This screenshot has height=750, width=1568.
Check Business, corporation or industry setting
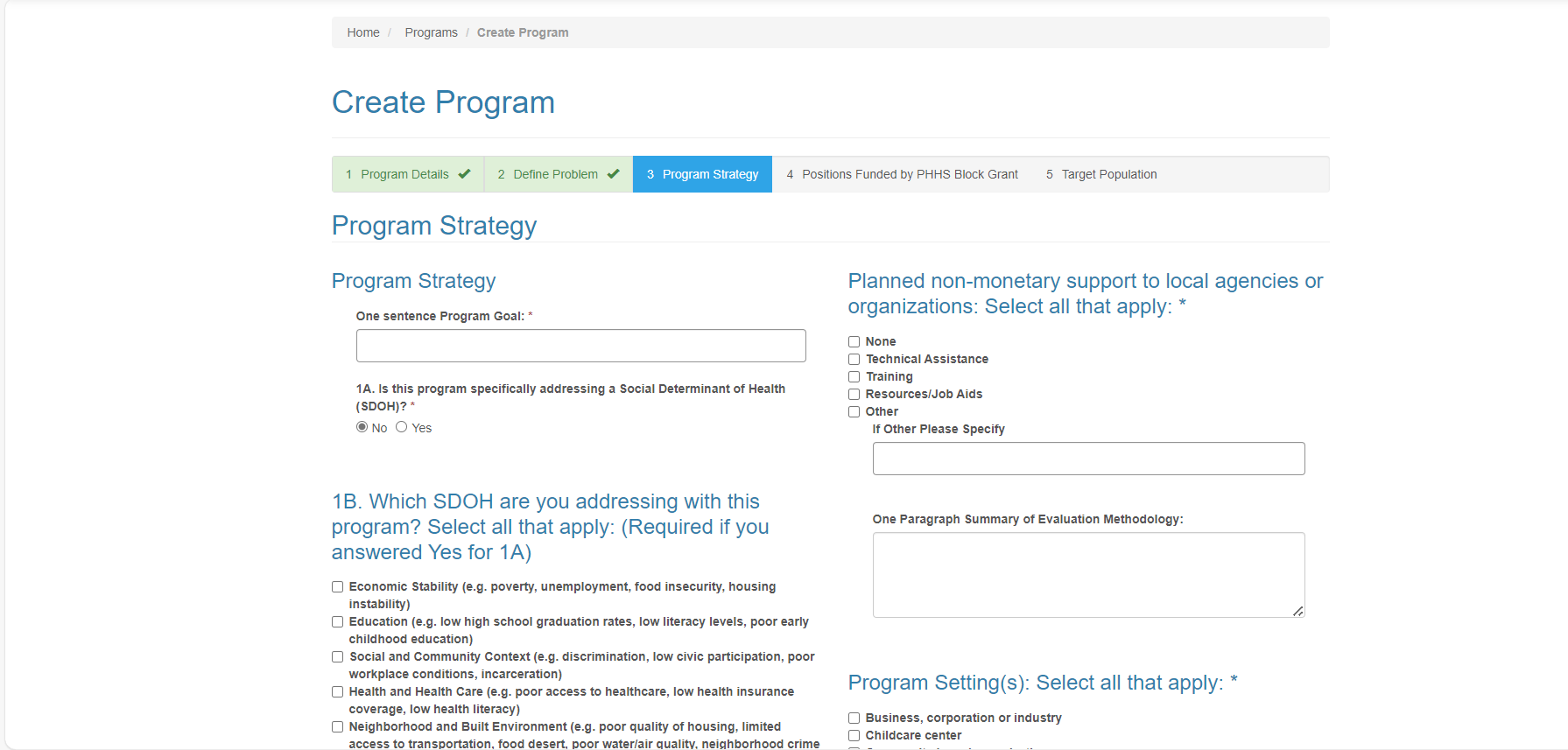coord(854,718)
